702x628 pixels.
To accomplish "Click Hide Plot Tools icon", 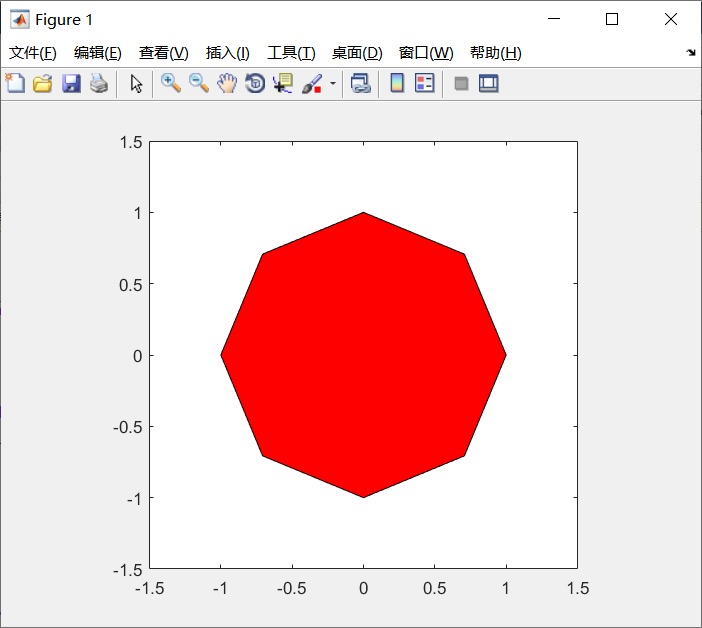I will 461,83.
